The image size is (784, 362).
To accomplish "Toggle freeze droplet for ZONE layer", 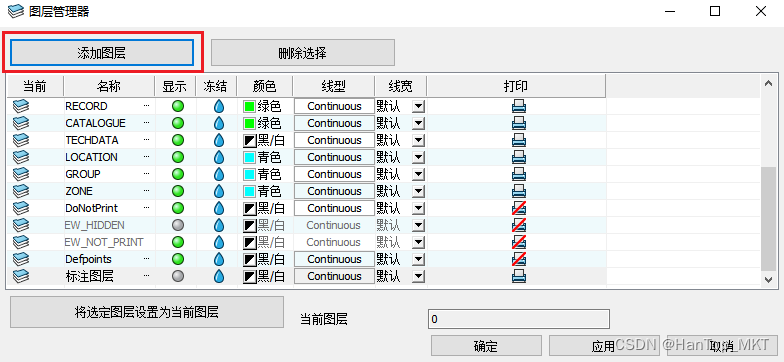I will (218, 191).
